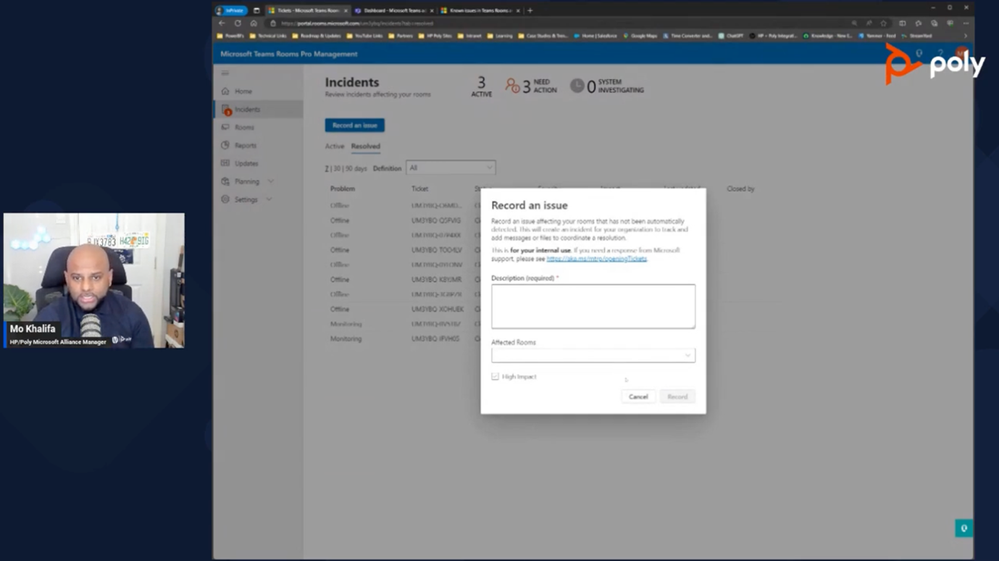Image resolution: width=999 pixels, height=561 pixels.
Task: Select the 90 days range filter
Action: pos(356,169)
